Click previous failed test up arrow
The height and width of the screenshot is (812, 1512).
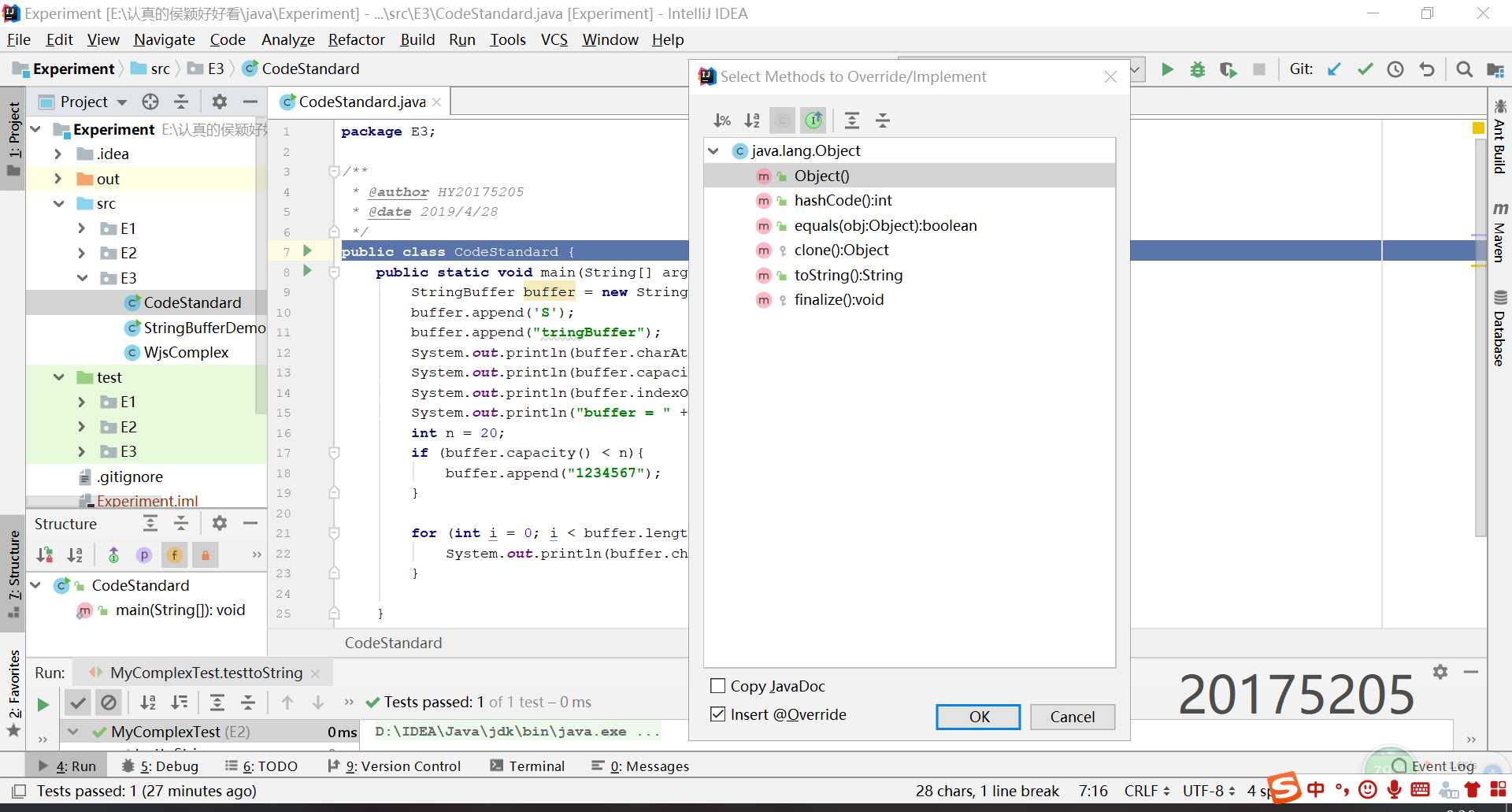[x=287, y=703]
